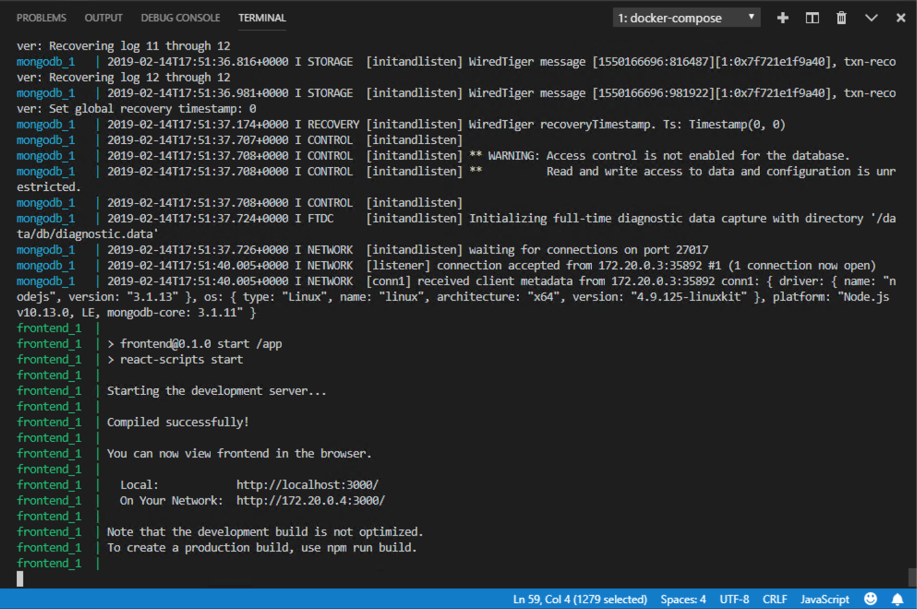Click the terminal scrollbar thumb
Image resolution: width=917 pixels, height=609 pixels.
pyautogui.click(x=912, y=577)
